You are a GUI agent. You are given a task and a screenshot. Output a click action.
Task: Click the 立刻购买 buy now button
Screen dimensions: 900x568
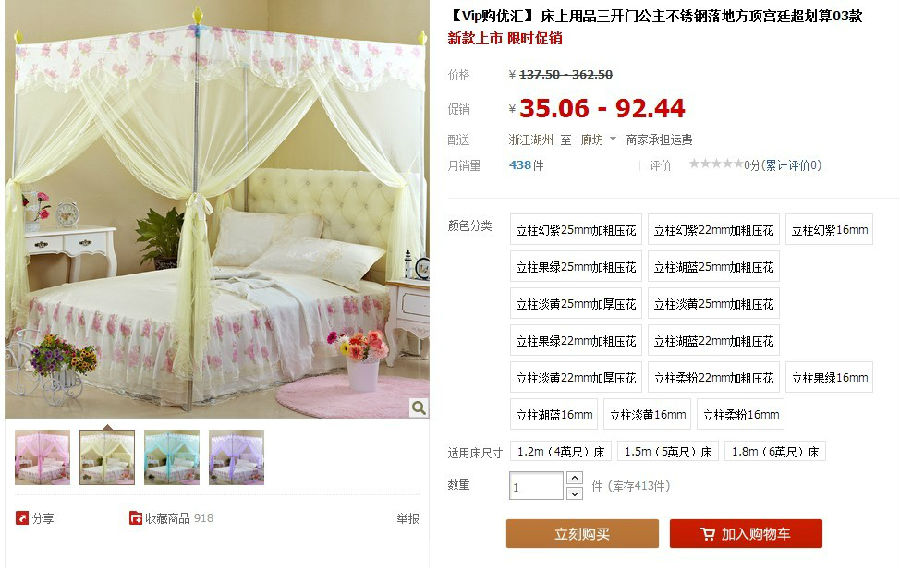pos(582,534)
